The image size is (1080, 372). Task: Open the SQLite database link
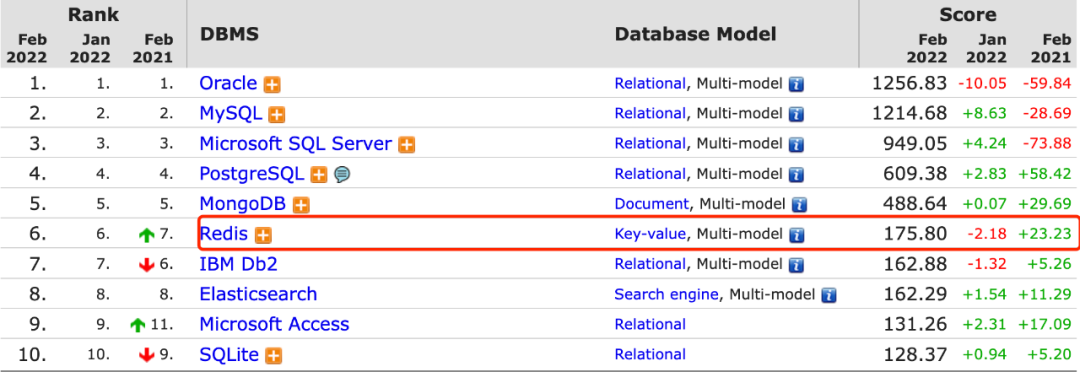229,355
